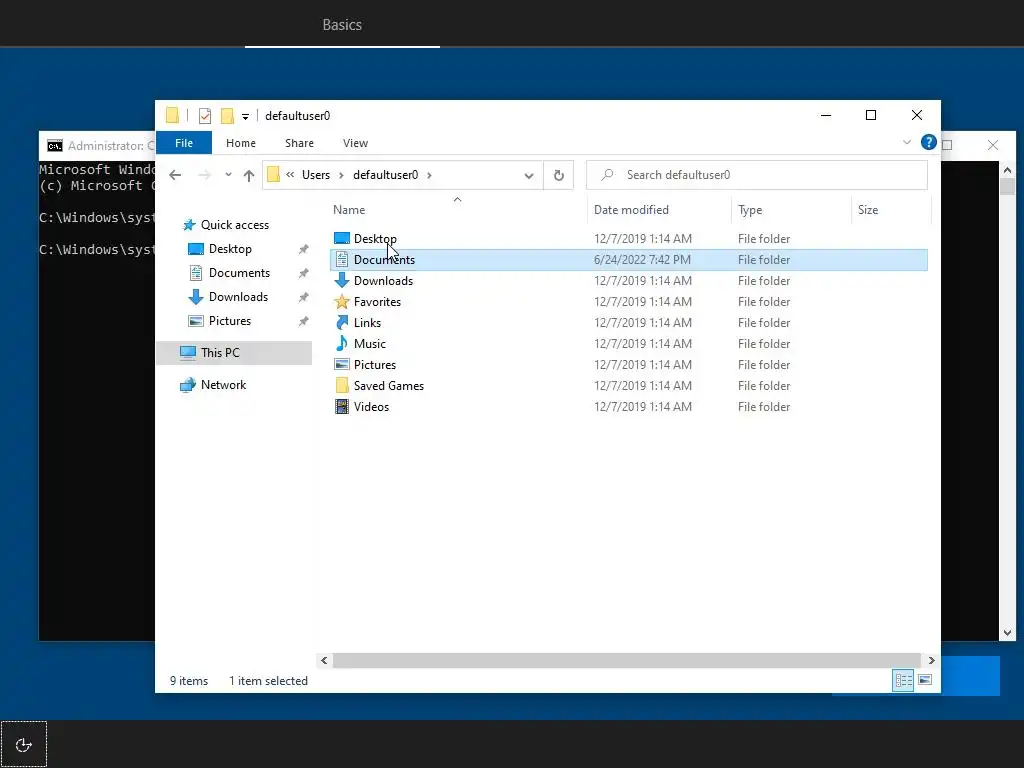Click the Command Prompt scroll up arrow

point(1007,170)
